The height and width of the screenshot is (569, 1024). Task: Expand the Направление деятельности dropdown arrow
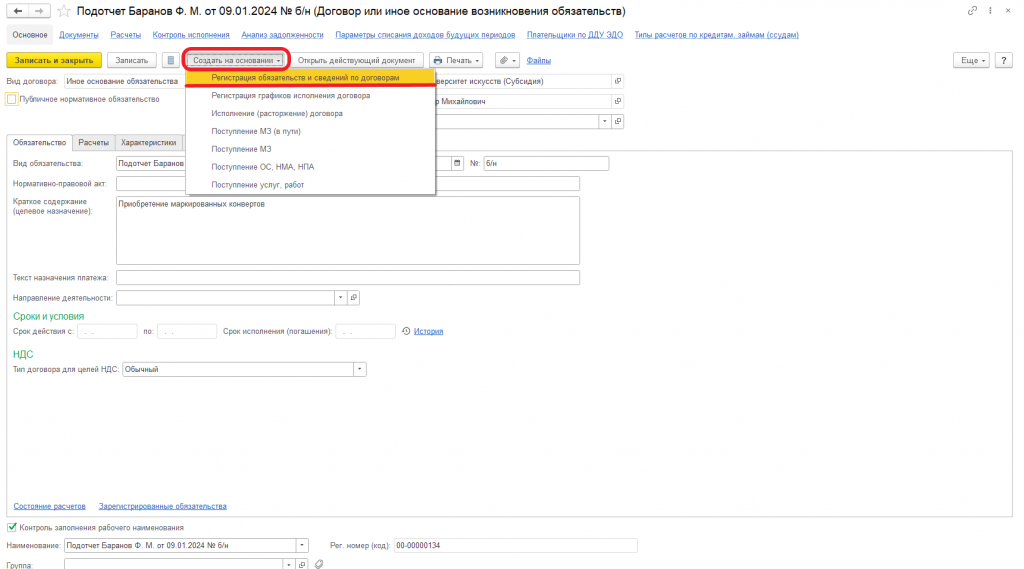[340, 298]
